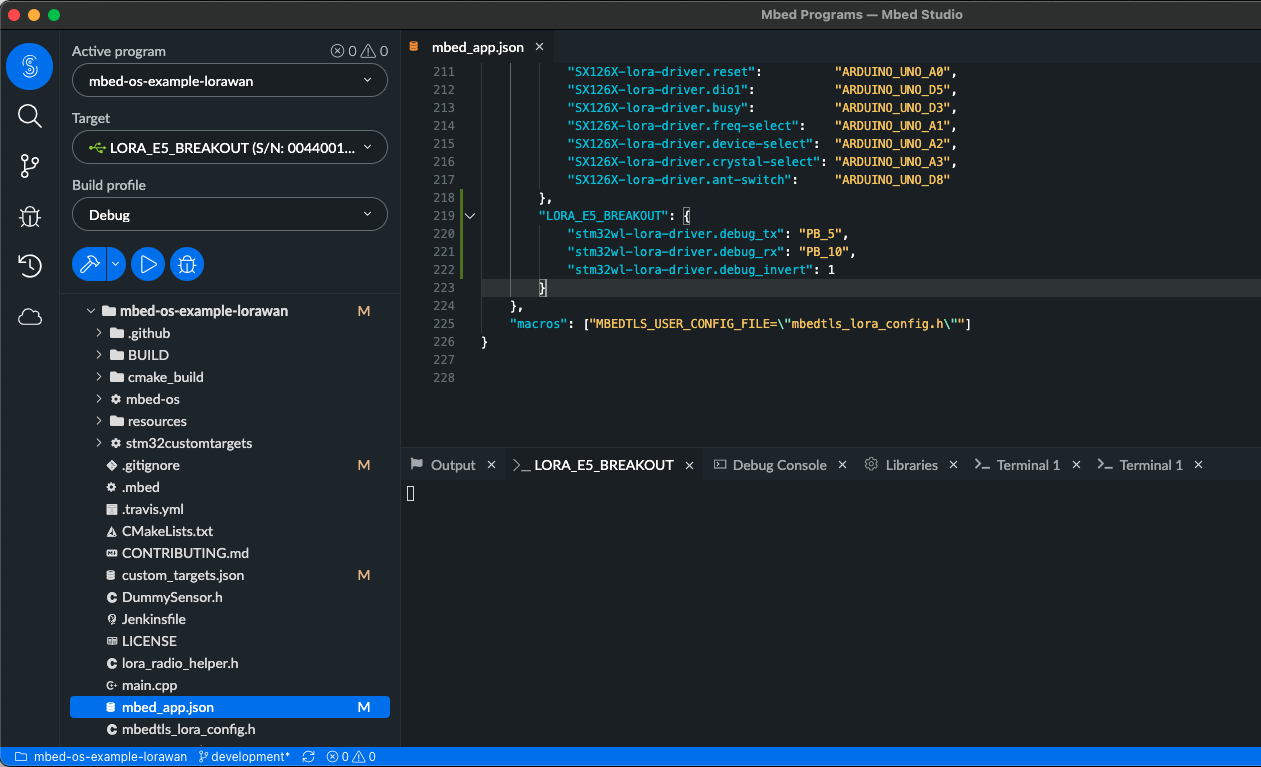This screenshot has height=767, width=1261.
Task: Open the Build profile Debug dropdown
Action: click(229, 215)
